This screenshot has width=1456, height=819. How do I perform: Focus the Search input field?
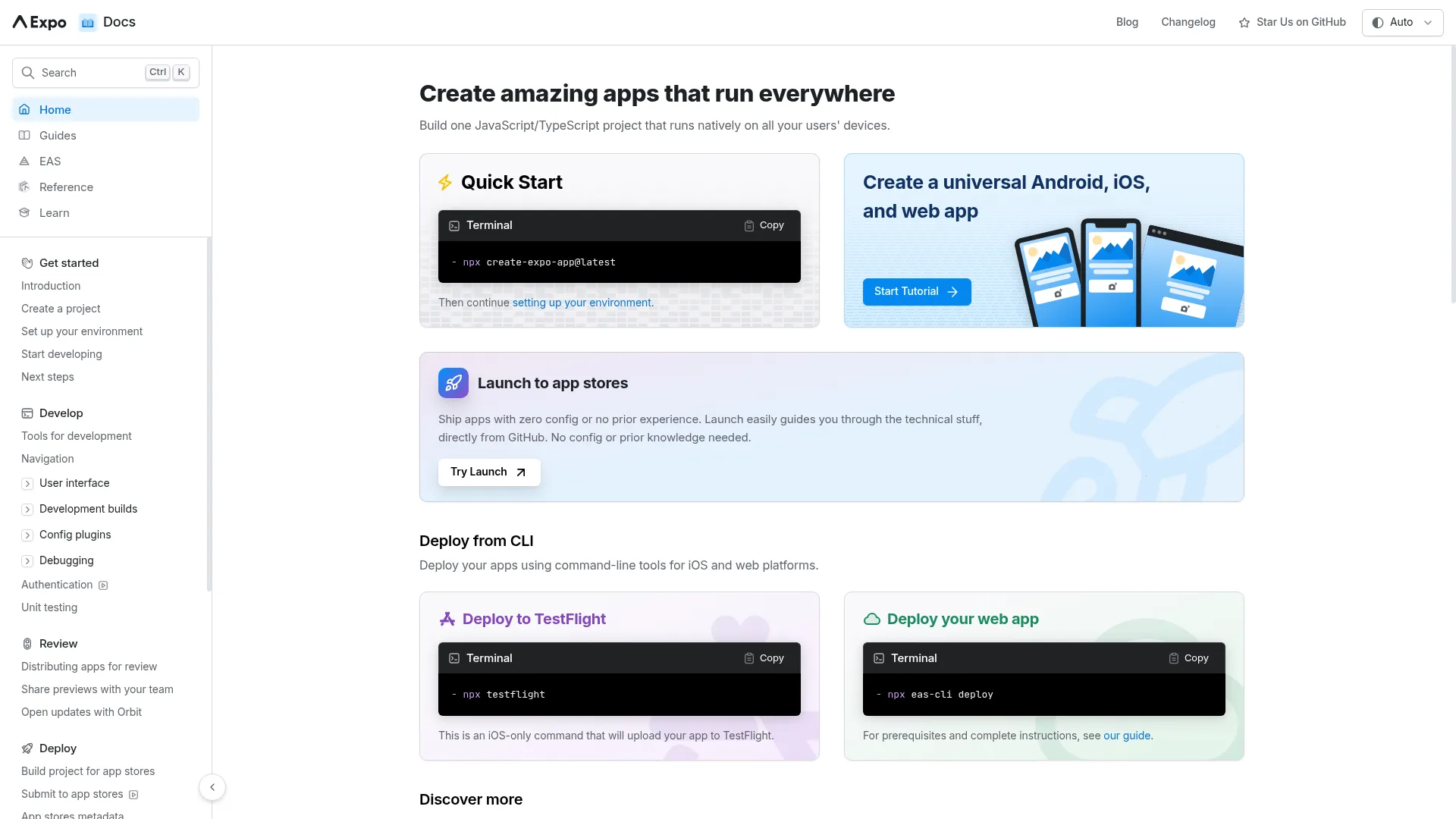[91, 73]
